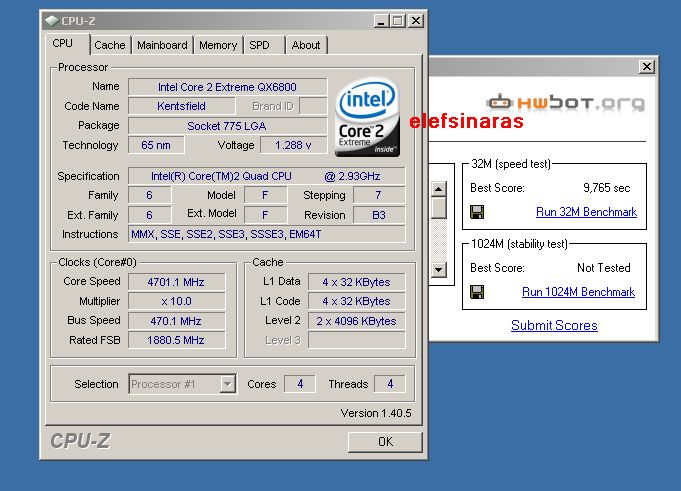Close the HWBOT benchmark window
This screenshot has width=681, height=491.
(x=647, y=66)
